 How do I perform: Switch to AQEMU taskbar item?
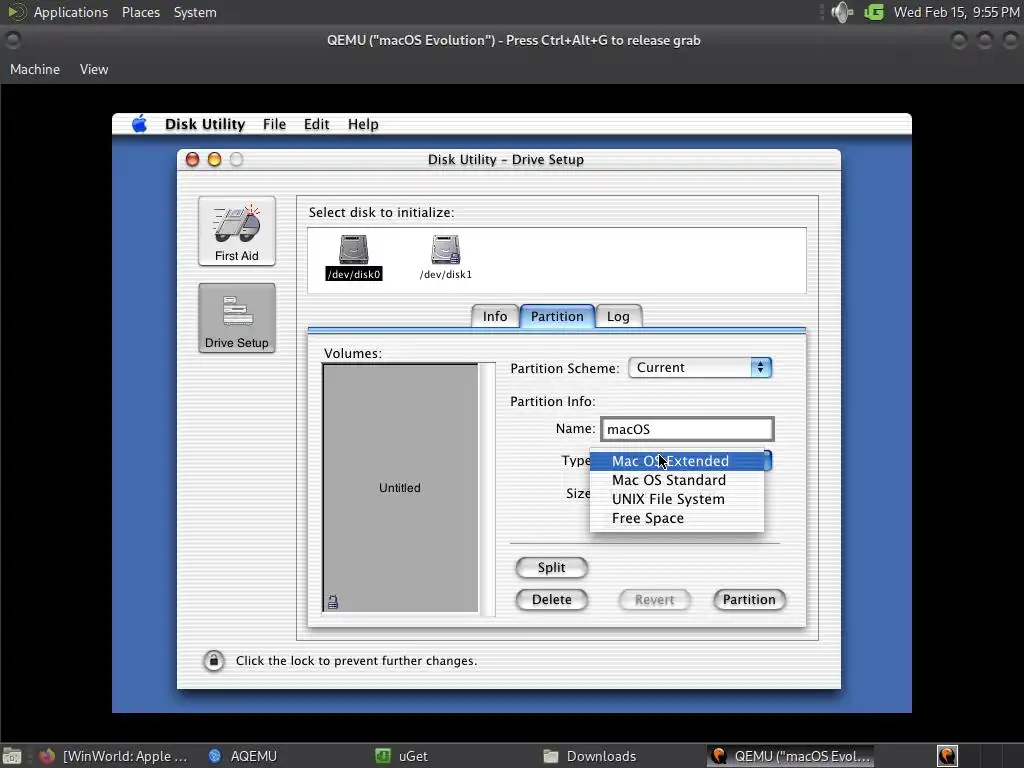point(243,756)
